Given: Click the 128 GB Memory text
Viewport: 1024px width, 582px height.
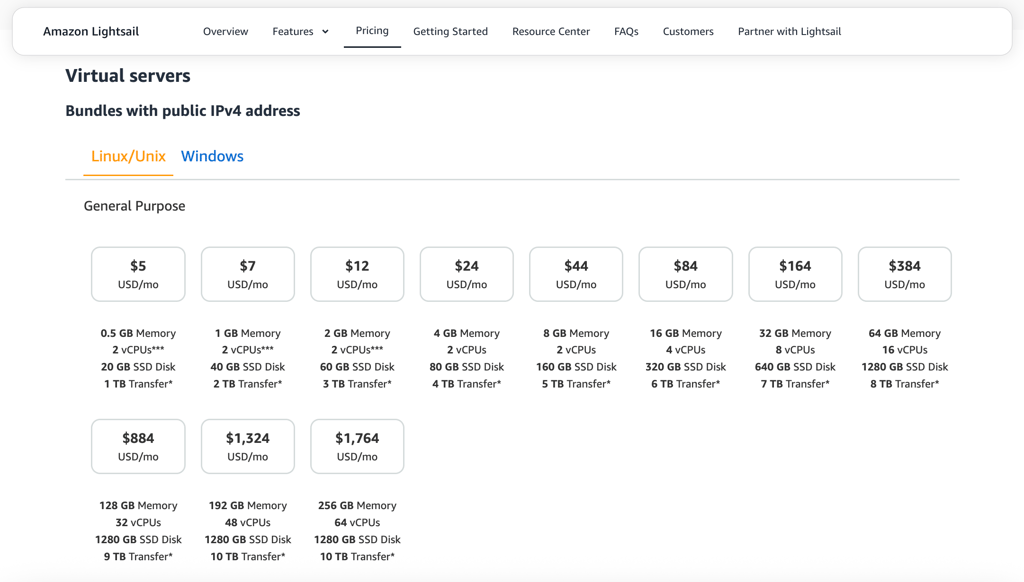Looking at the screenshot, I should pos(138,506).
